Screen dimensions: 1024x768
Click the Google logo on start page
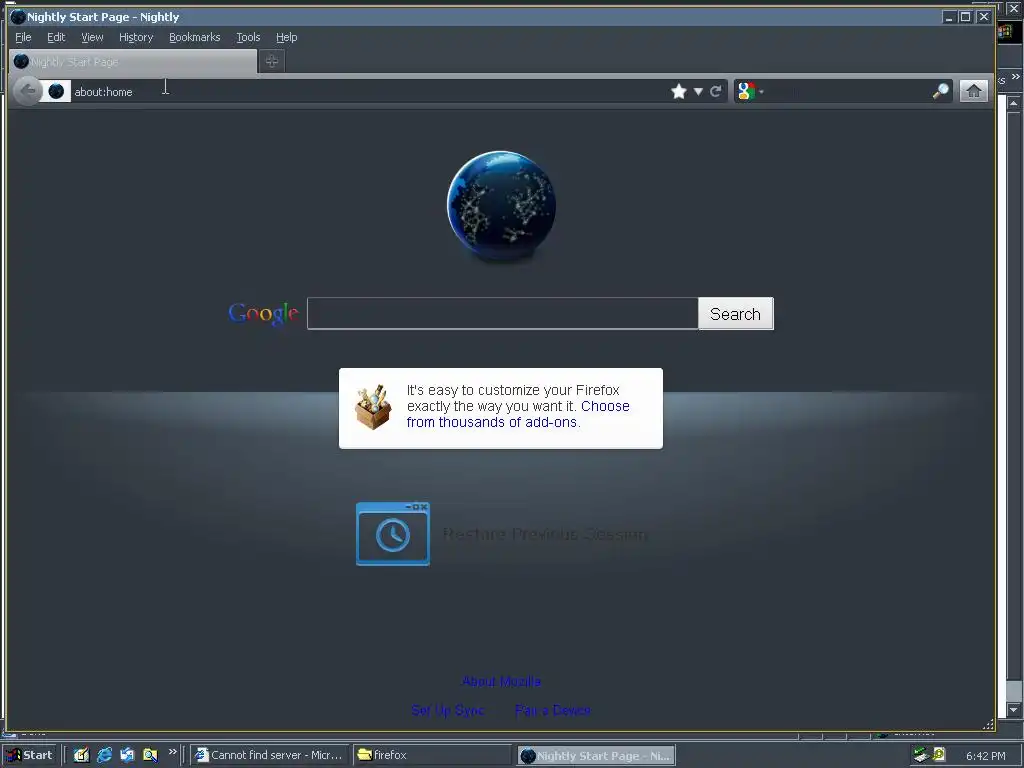point(263,314)
